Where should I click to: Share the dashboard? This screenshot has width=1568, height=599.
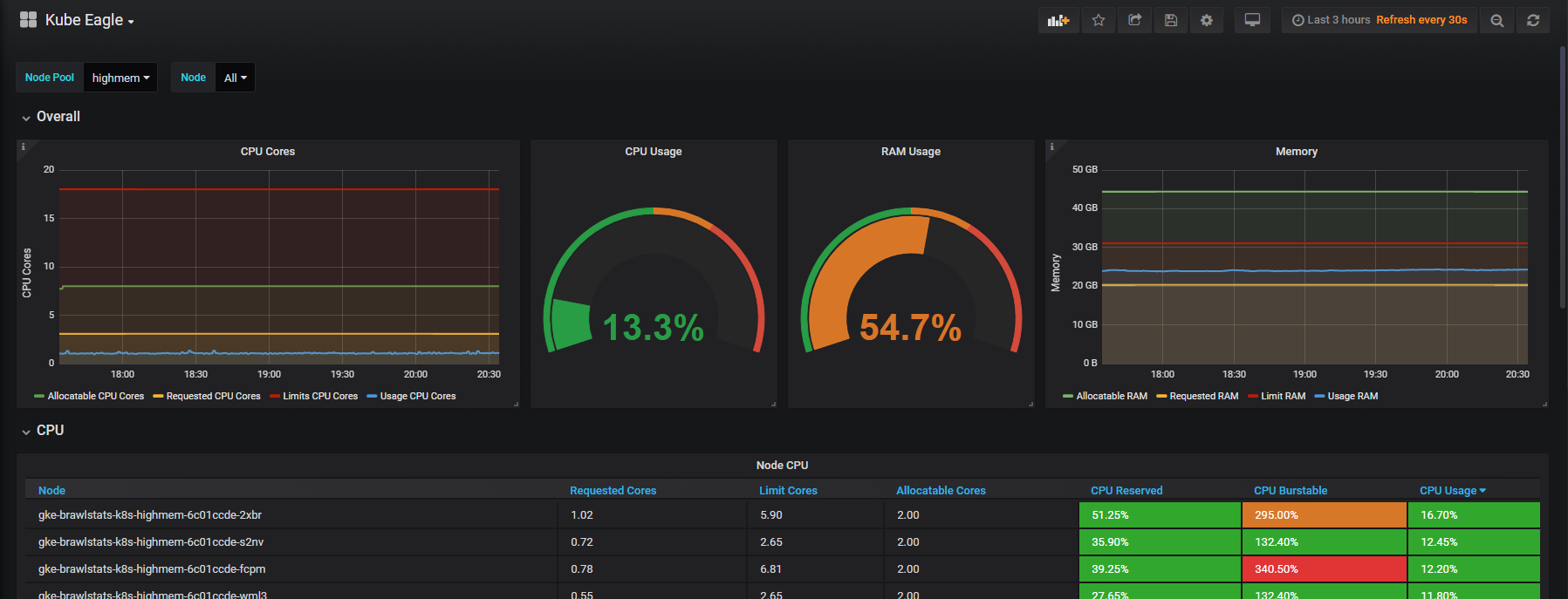[1135, 20]
